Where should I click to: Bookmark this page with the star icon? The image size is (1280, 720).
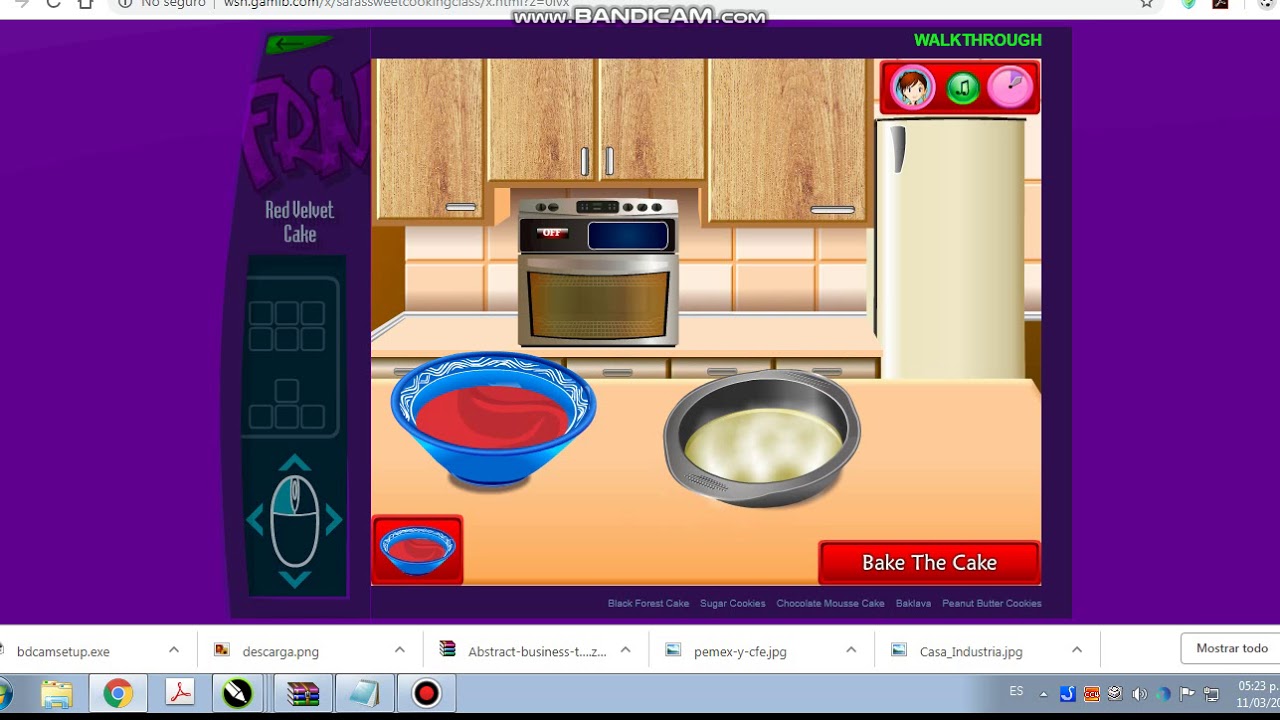[x=1146, y=4]
